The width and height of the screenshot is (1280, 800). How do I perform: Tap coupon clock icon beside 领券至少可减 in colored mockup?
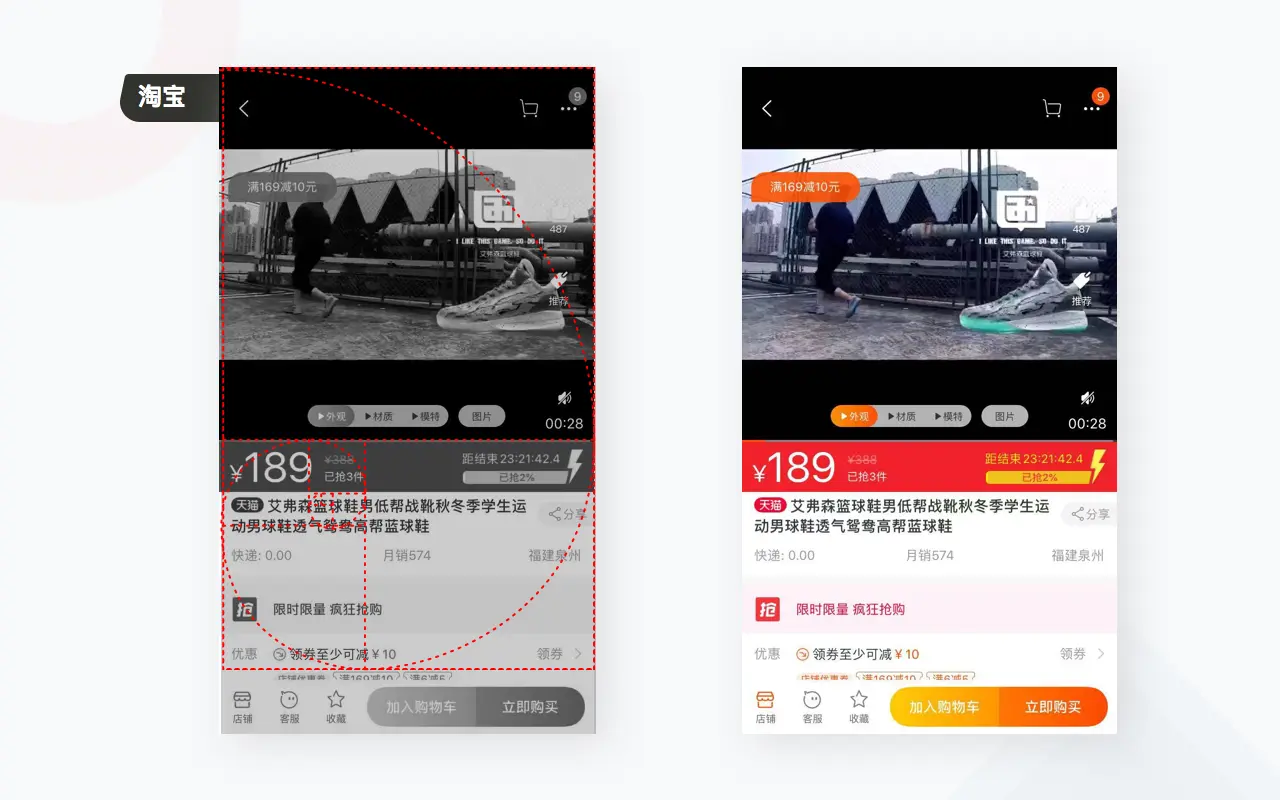tap(802, 654)
